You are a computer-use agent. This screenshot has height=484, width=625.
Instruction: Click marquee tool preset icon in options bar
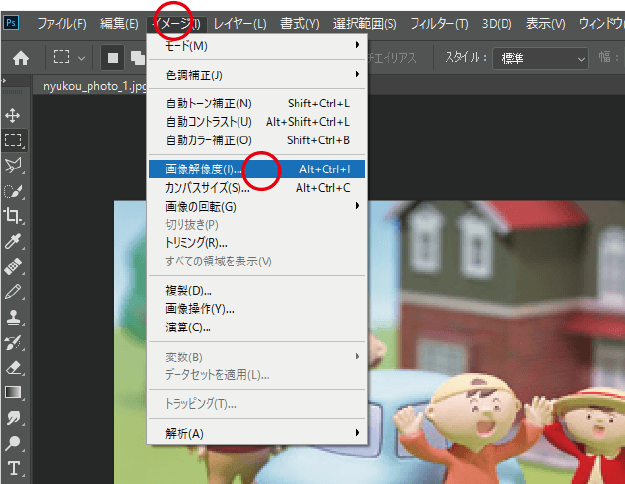[61, 57]
